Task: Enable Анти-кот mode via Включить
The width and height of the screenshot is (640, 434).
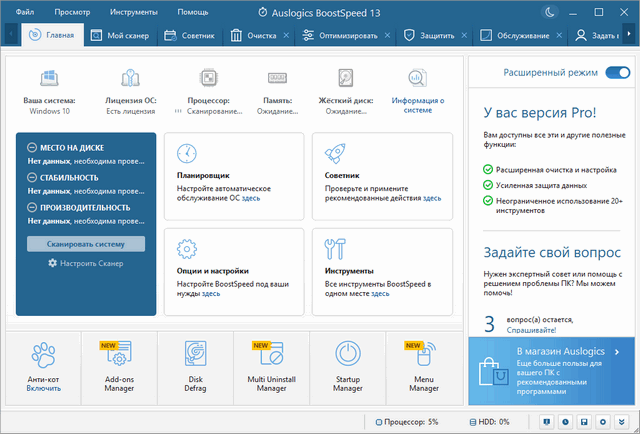Action: pos(43,388)
